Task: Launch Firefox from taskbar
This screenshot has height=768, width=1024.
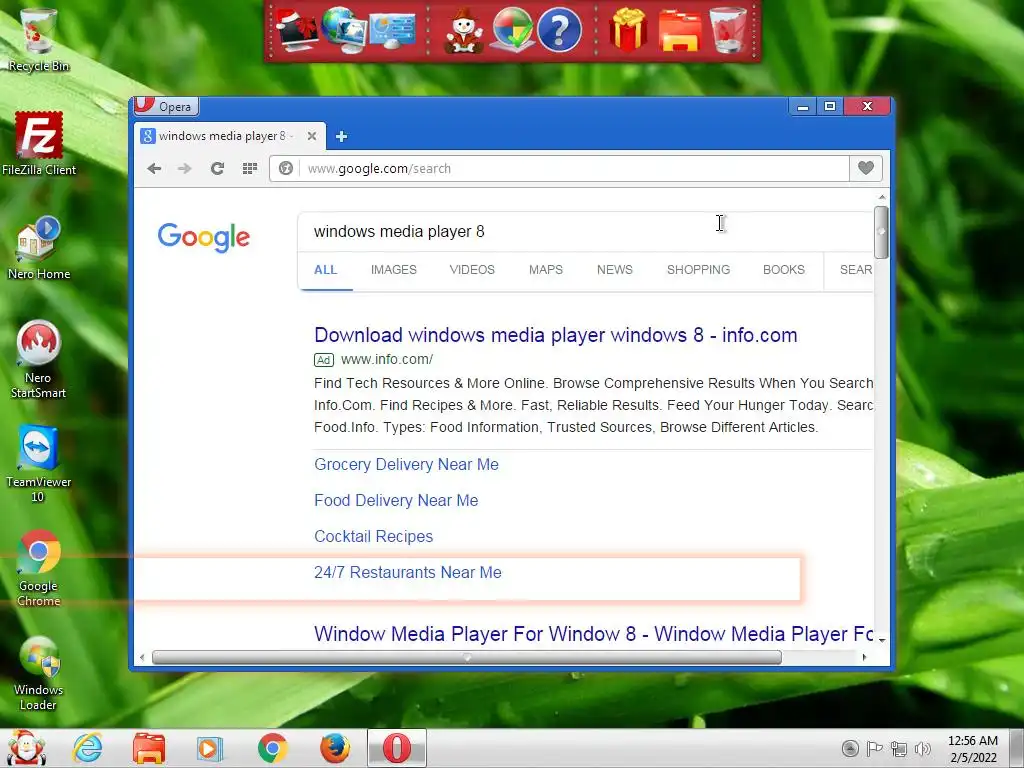Action: 335,748
